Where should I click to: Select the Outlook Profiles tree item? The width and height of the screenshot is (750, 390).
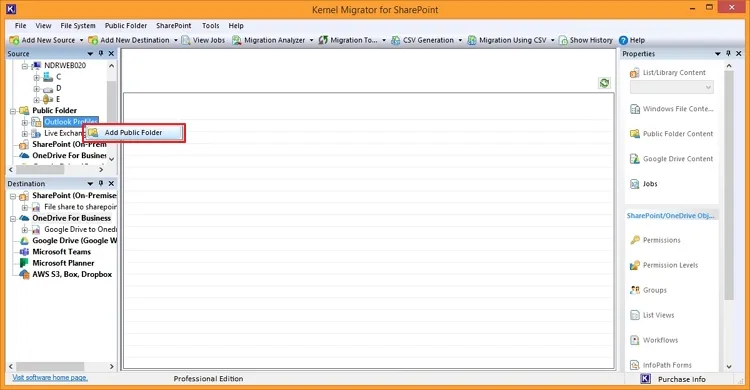[x=71, y=122]
